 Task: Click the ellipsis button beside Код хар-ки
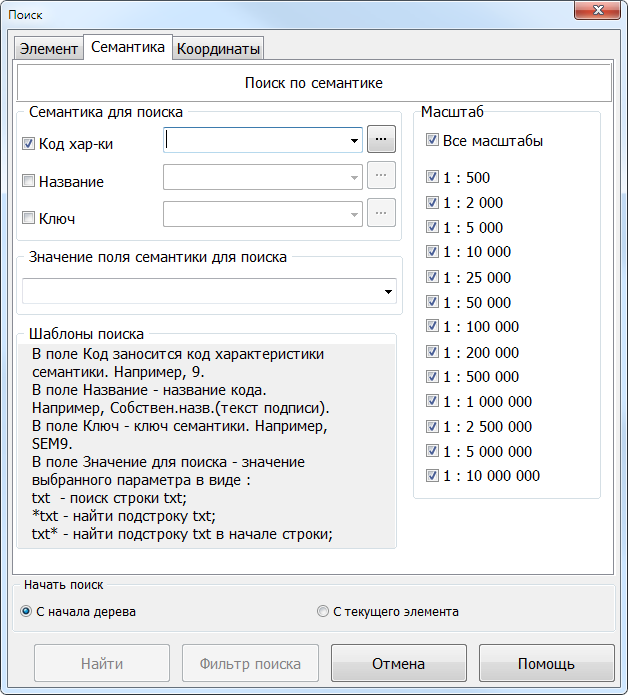(x=381, y=141)
